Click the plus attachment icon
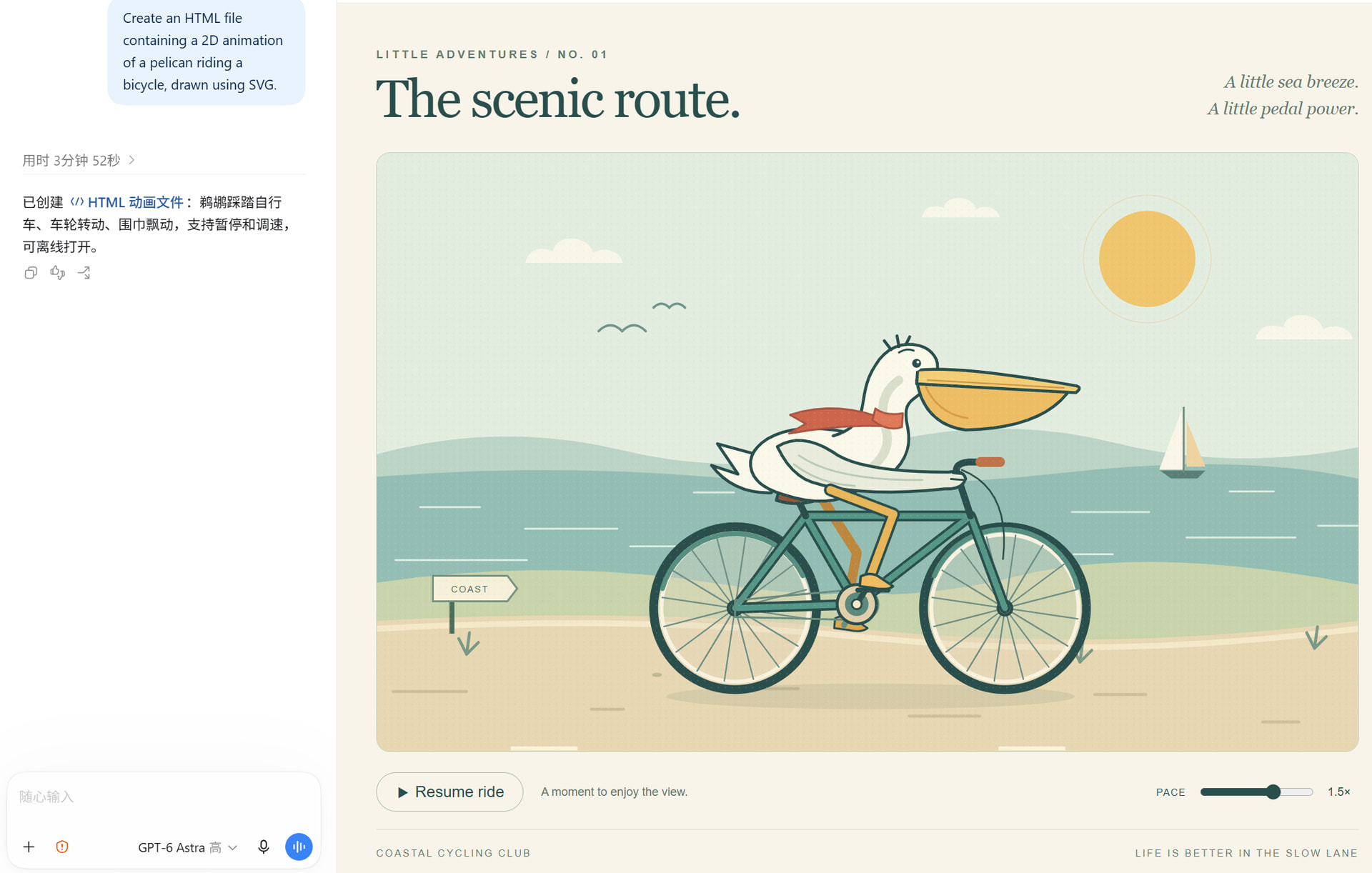The image size is (1372, 873). tap(29, 847)
